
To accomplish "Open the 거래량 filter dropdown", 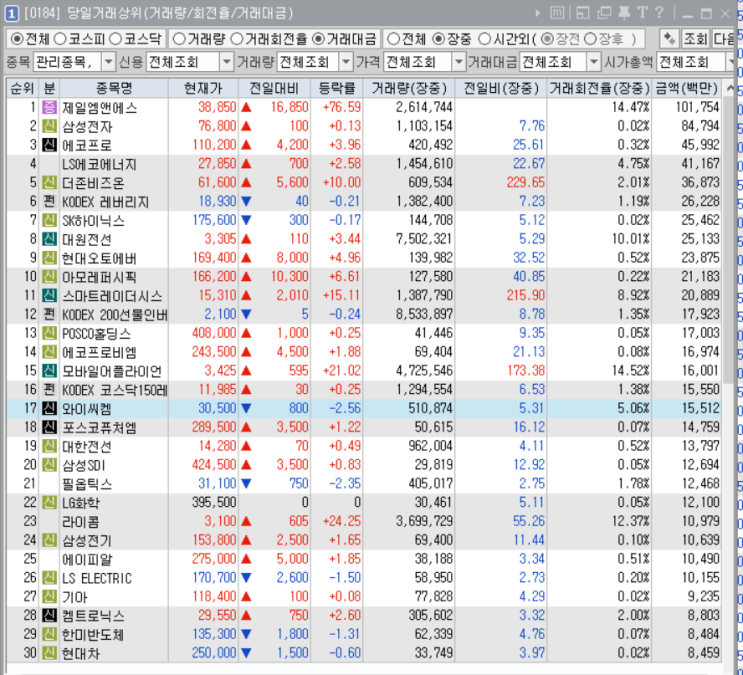I will [346, 62].
